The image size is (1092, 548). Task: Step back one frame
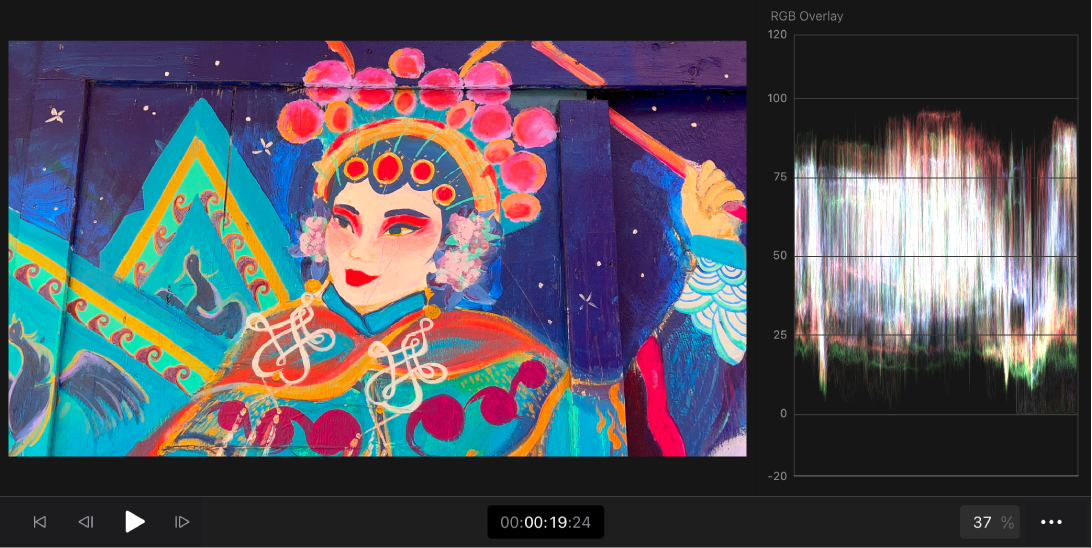[x=86, y=522]
